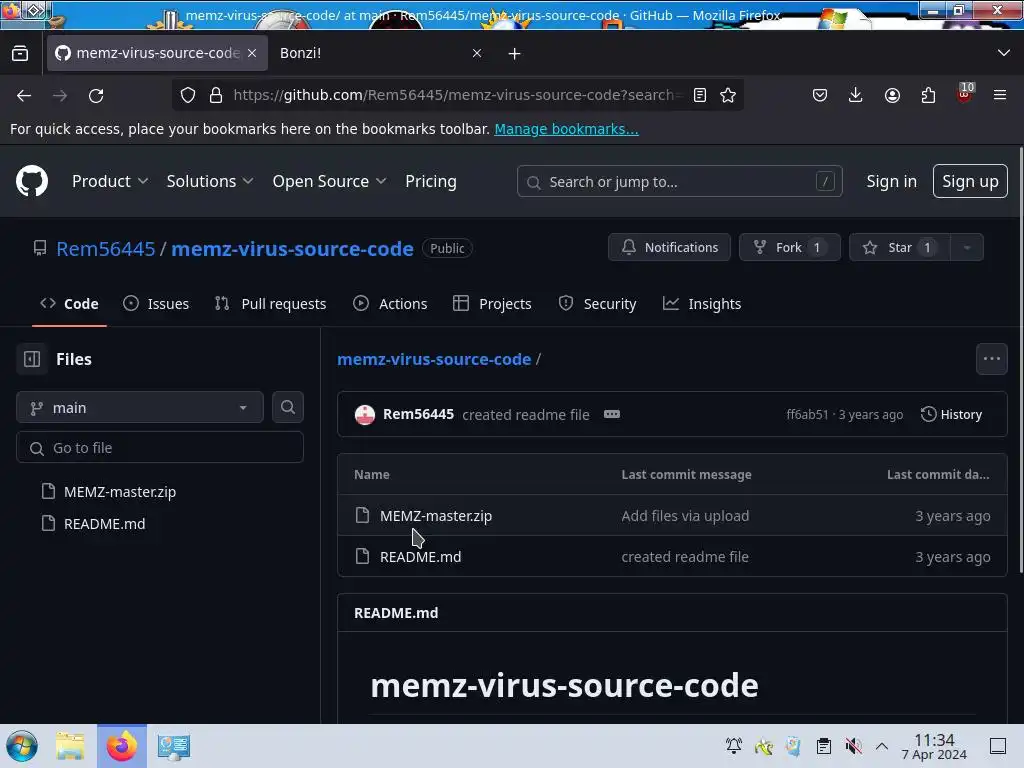Click Firefox icon in taskbar

[122, 746]
